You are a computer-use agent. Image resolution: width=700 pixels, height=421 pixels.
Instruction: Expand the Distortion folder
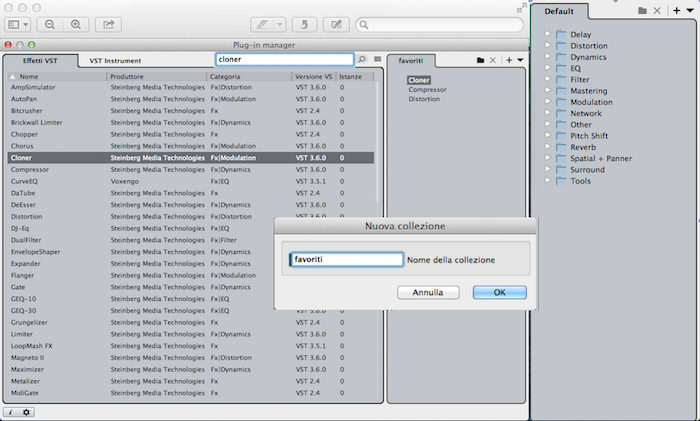(548, 45)
